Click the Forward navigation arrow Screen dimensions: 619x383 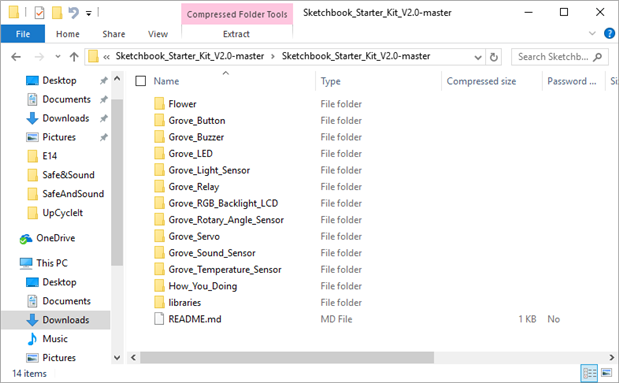pos(39,57)
